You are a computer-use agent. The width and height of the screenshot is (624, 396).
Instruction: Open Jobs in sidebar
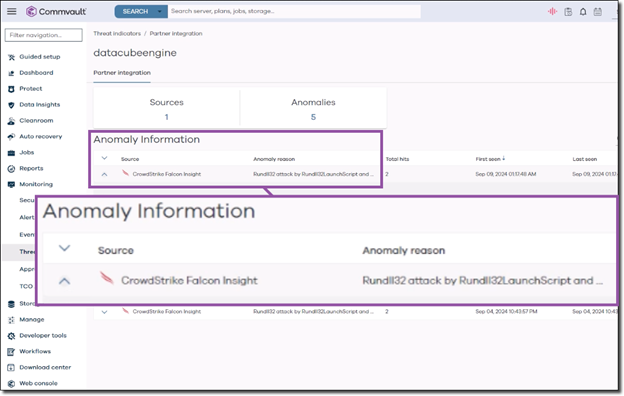pos(27,152)
